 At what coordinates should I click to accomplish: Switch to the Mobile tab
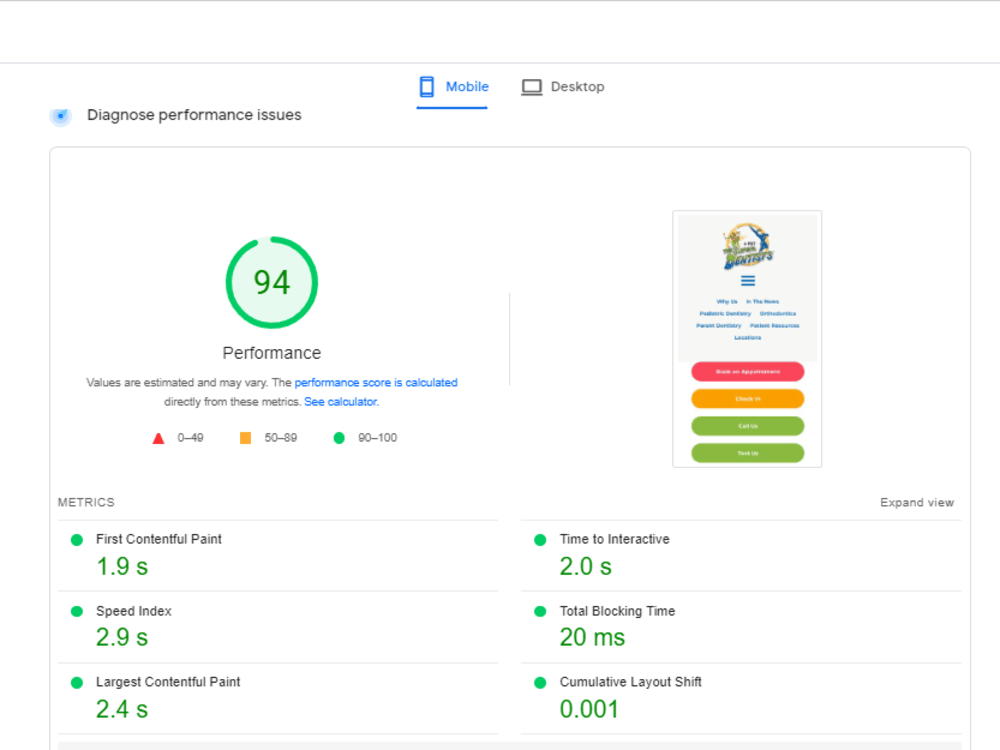(453, 87)
